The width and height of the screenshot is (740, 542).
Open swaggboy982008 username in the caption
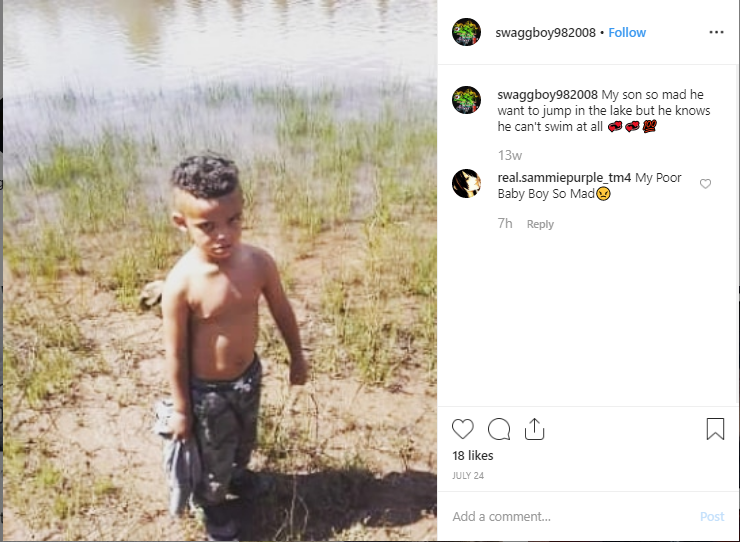pyautogui.click(x=547, y=94)
